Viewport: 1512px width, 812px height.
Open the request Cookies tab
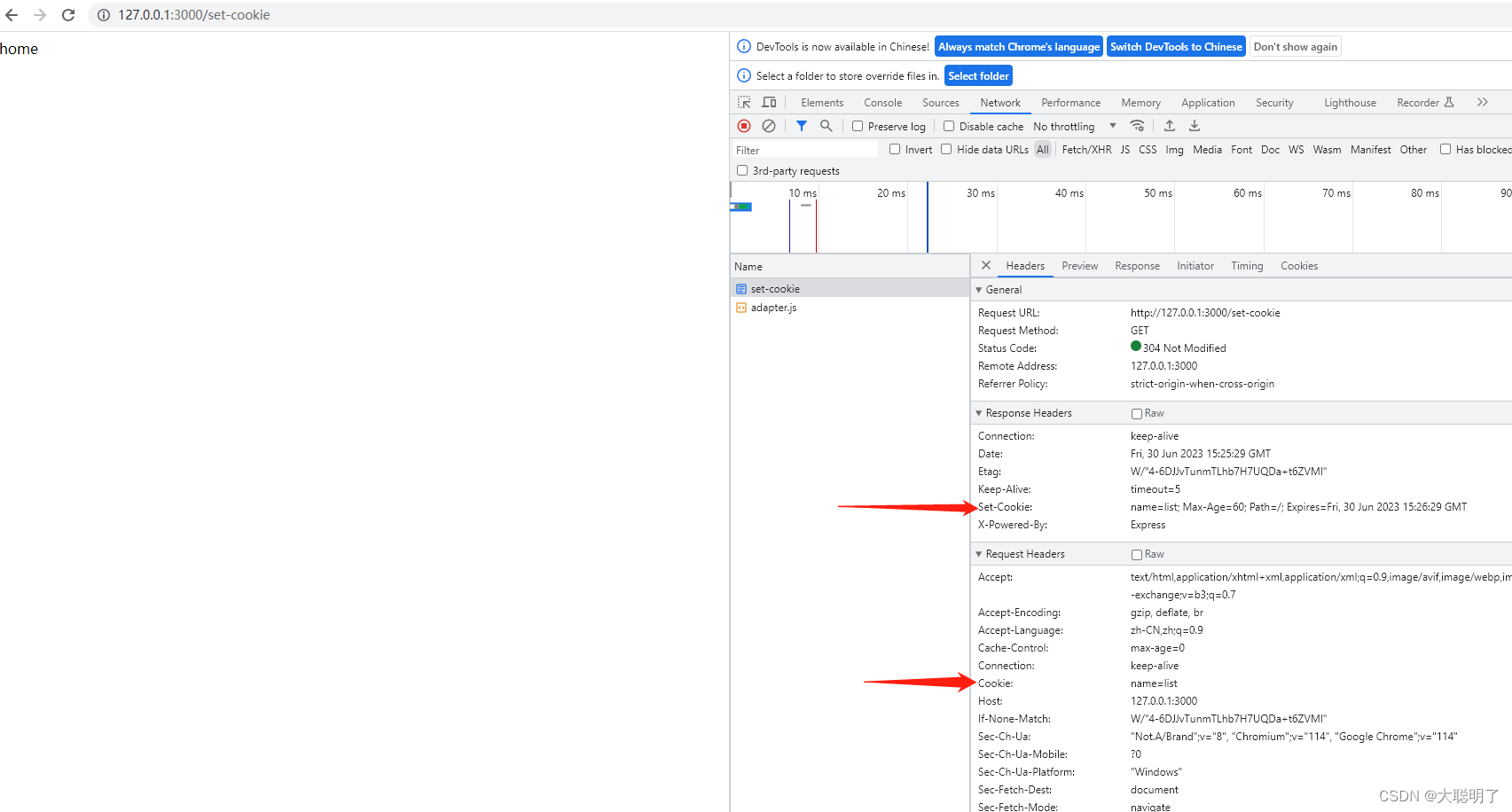[1299, 266]
